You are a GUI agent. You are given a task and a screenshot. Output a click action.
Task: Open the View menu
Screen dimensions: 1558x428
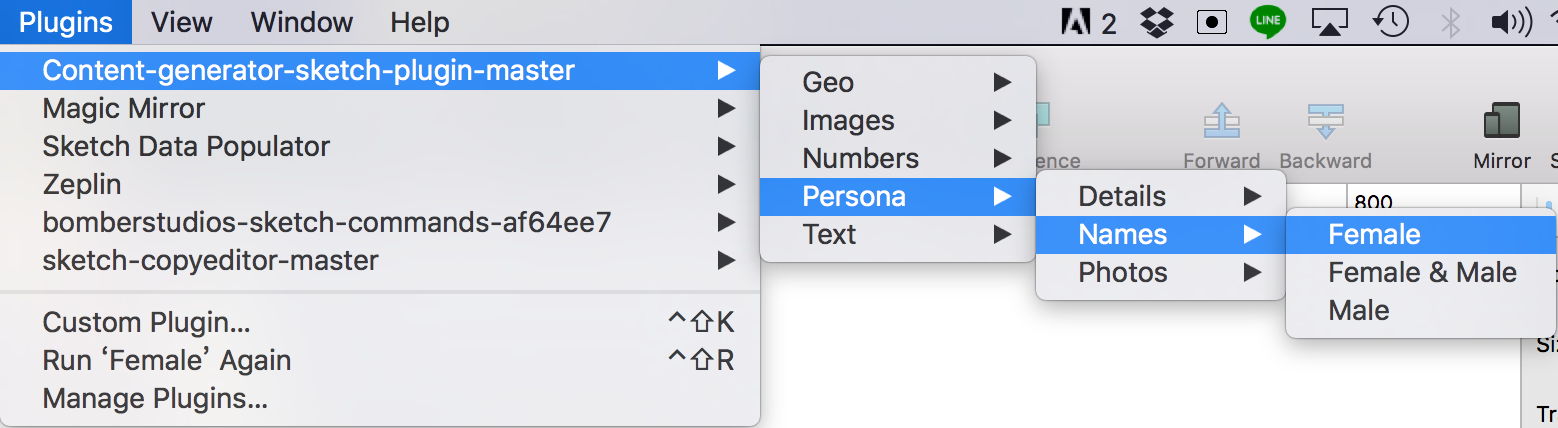182,22
